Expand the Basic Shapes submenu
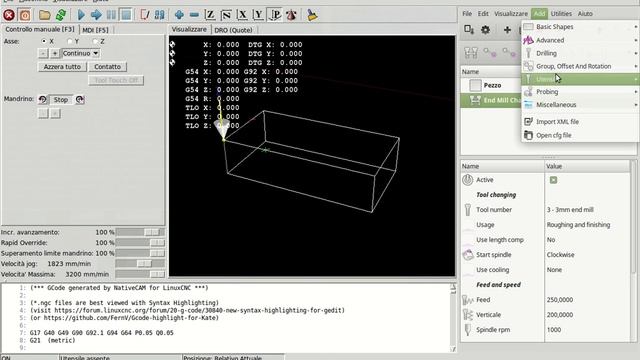This screenshot has height=360, width=640. click(x=580, y=27)
